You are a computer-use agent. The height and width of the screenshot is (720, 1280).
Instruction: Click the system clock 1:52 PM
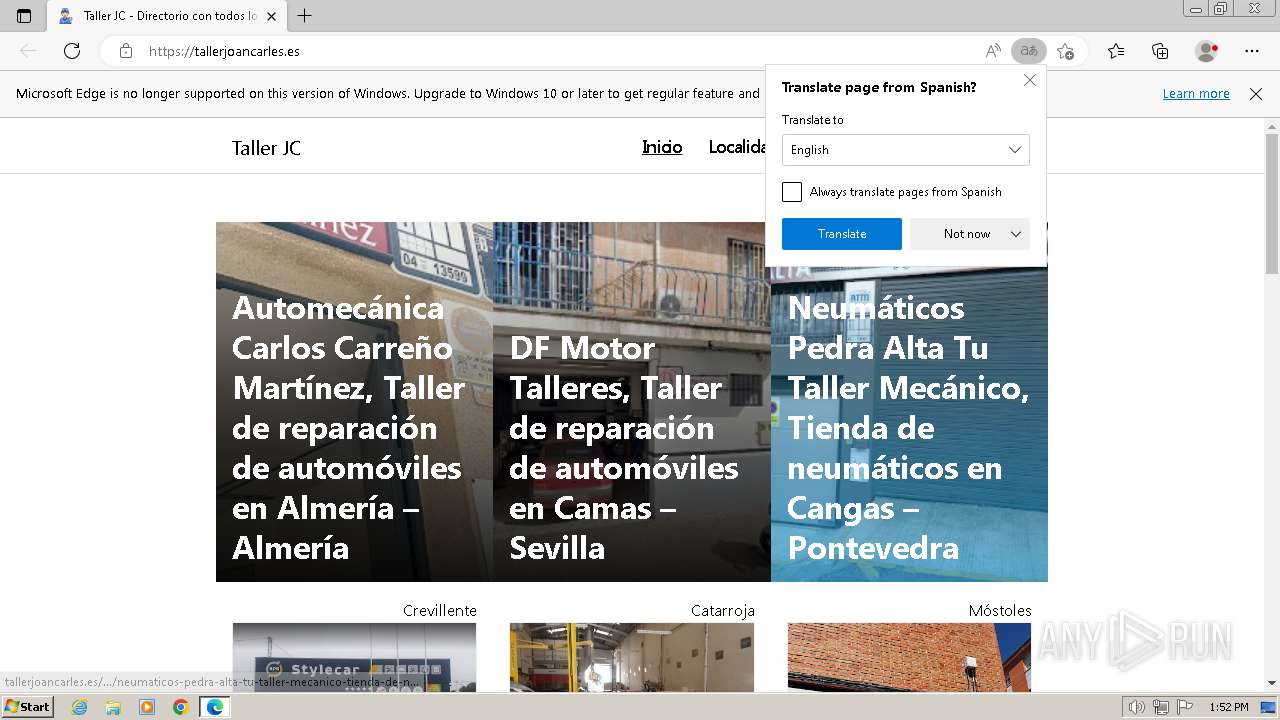(1229, 707)
